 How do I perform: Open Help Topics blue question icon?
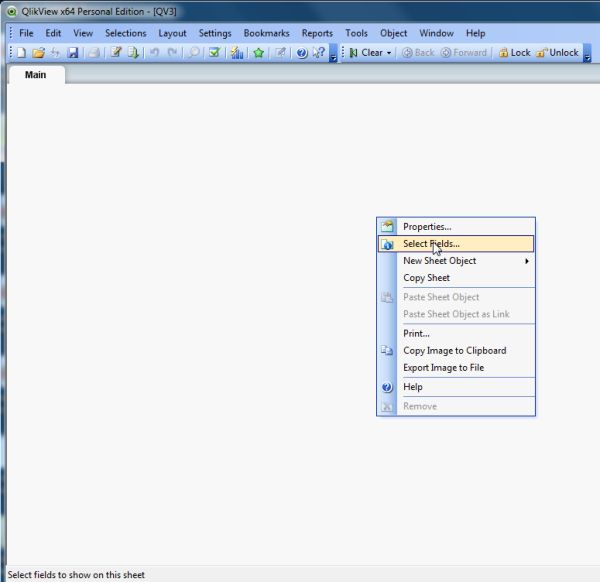[x=302, y=53]
